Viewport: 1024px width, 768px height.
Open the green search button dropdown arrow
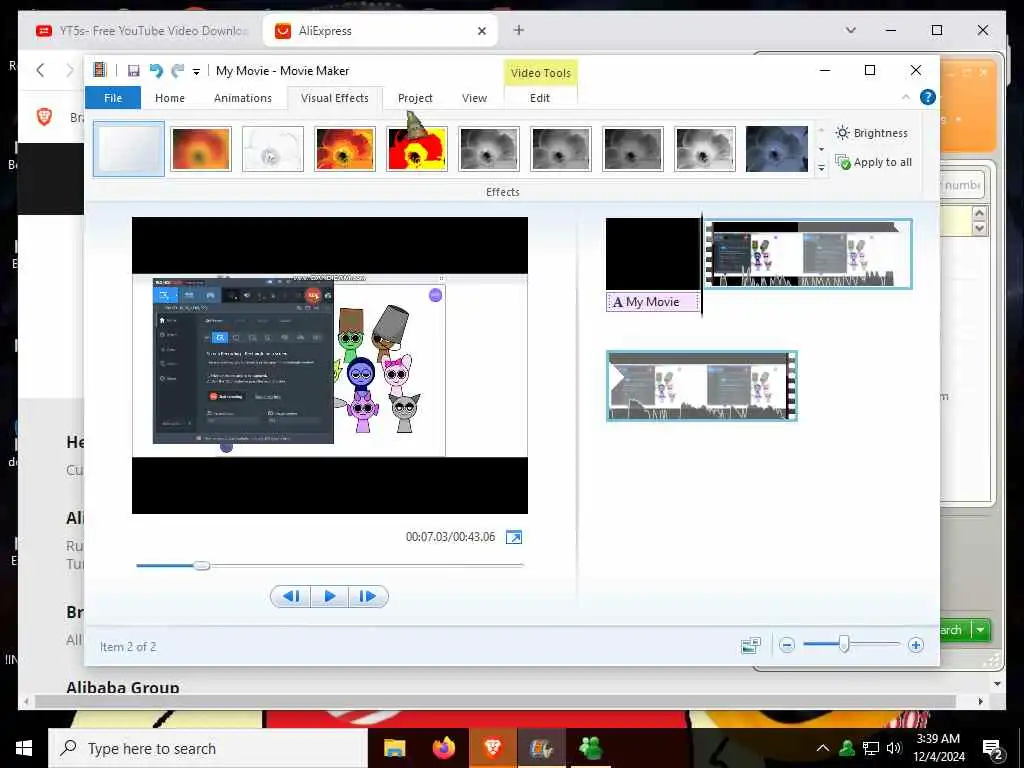[x=980, y=630]
